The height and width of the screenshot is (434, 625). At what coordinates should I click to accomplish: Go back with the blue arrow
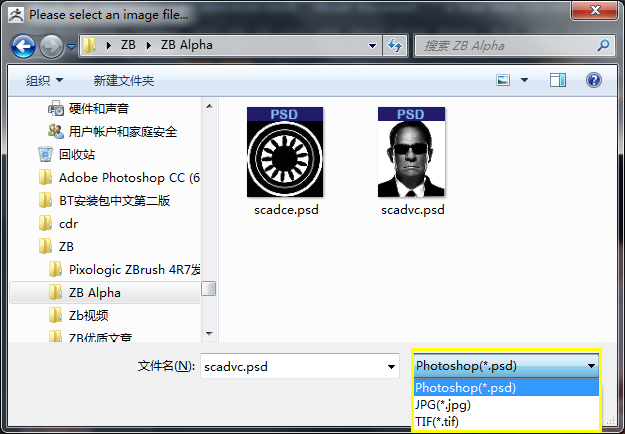point(23,46)
